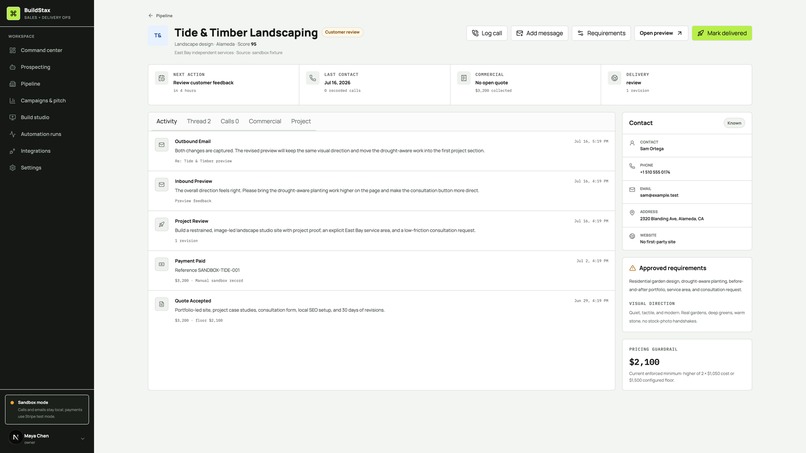Click the Payment Paid icon
Viewport: 806px width, 453px height.
pos(161,264)
